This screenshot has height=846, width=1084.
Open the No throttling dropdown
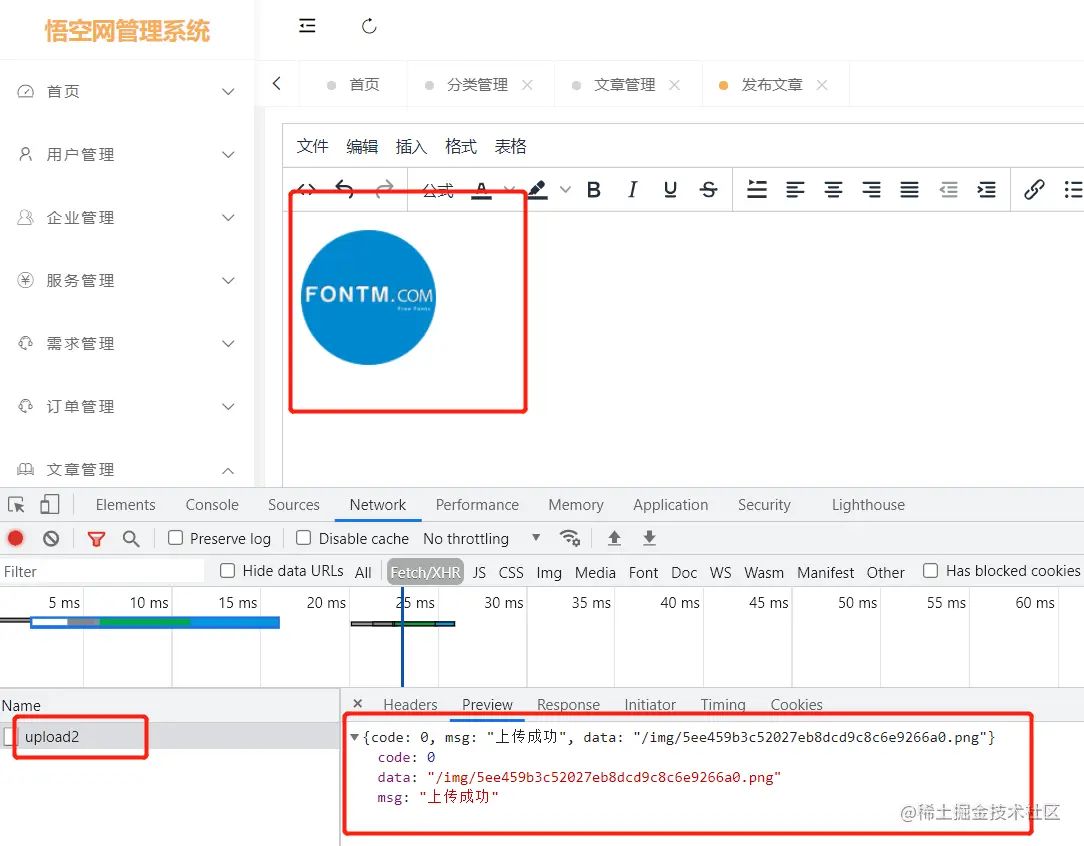(481, 538)
